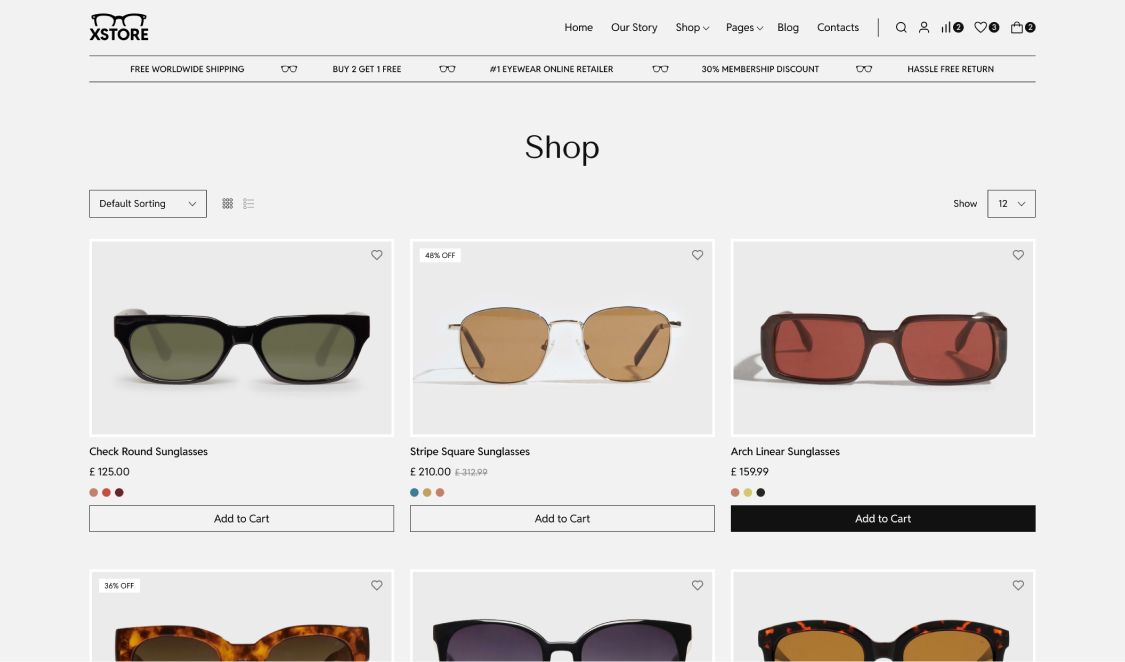Open the Show 12 items dropdown

click(1011, 204)
